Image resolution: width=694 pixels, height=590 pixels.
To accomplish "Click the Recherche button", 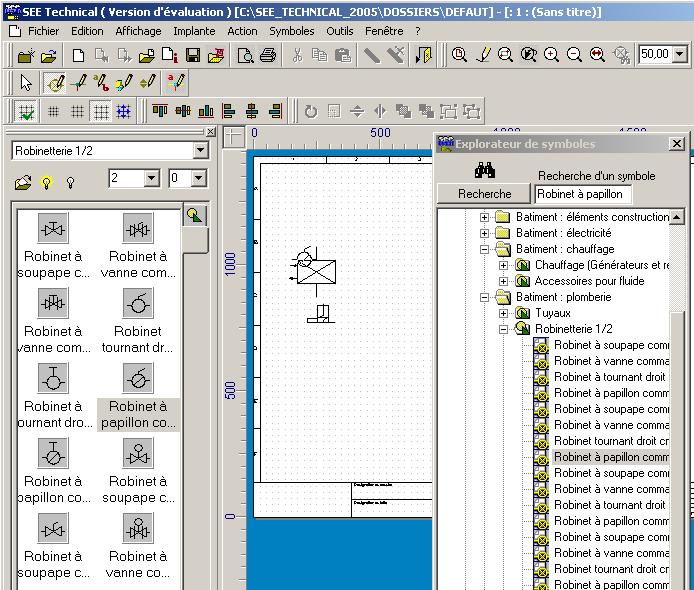I will pos(484,194).
